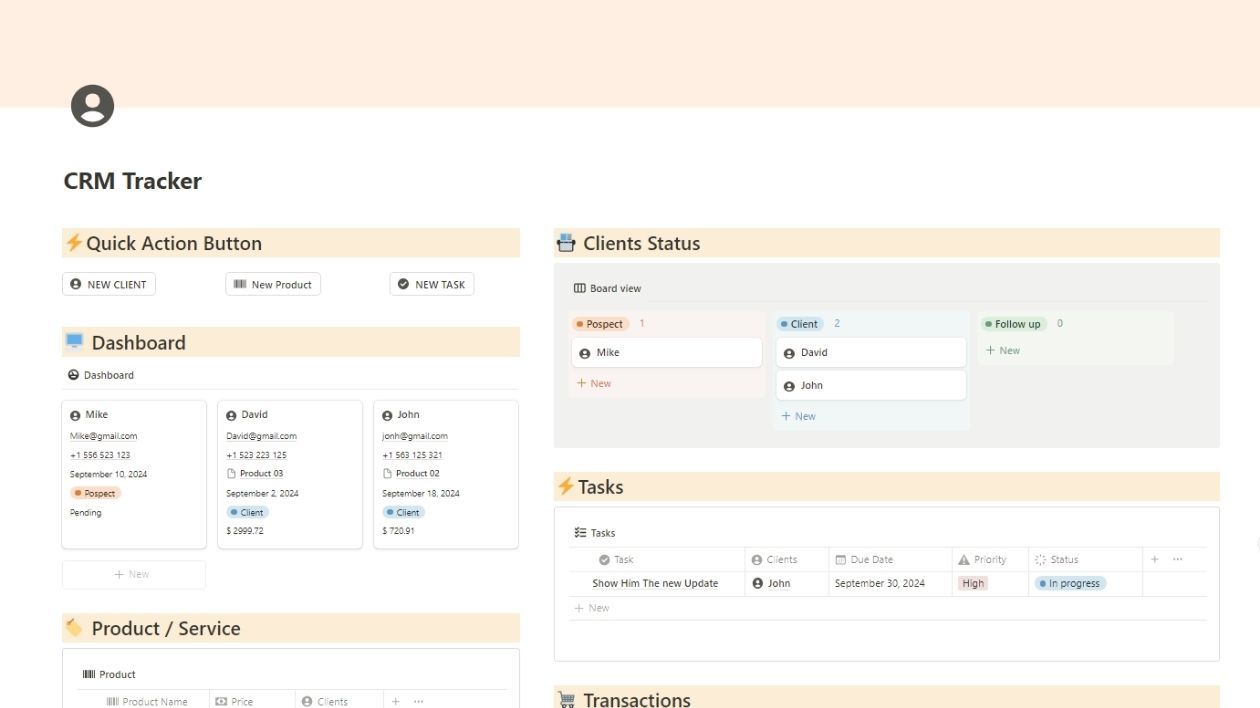1260x708 pixels.
Task: Click the icon beside Clients Status heading
Action: [x=566, y=243]
